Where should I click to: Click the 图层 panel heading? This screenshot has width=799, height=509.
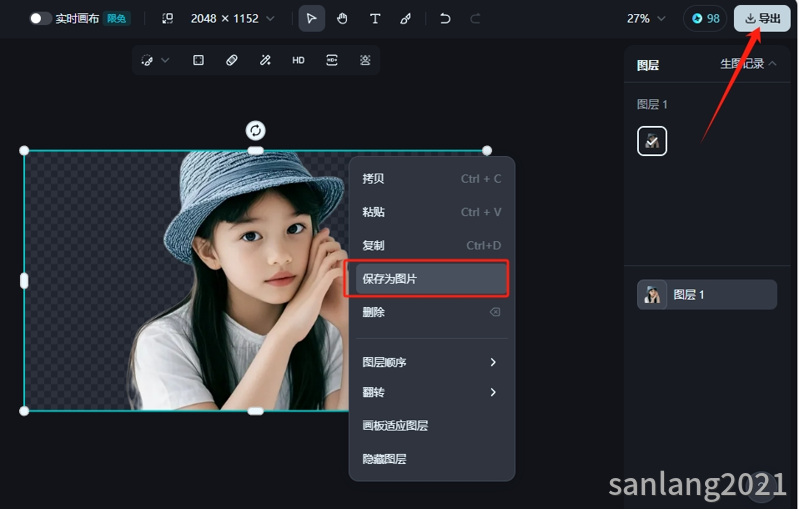coord(648,65)
